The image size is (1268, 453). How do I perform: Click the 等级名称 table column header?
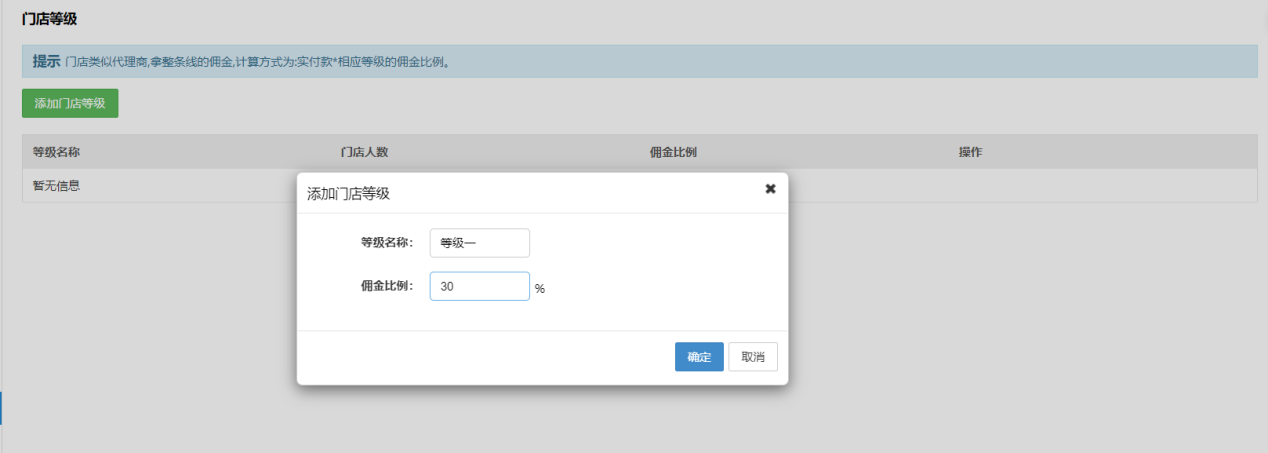[56, 152]
